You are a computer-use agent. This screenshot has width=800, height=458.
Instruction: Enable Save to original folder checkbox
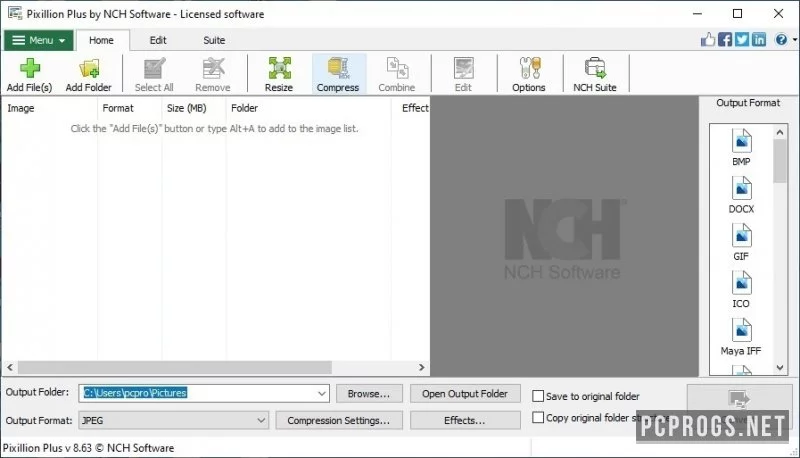(538, 396)
